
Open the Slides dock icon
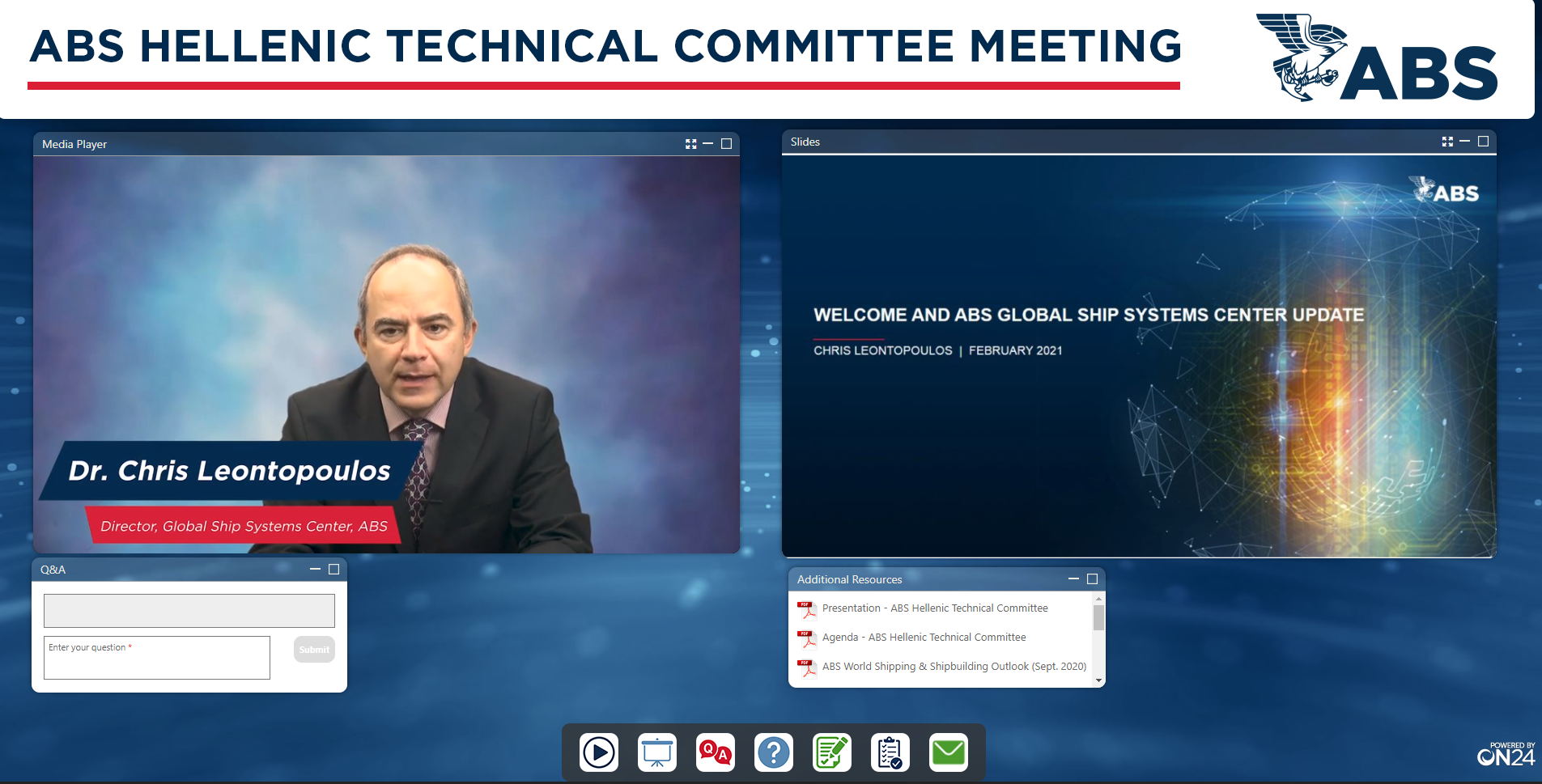point(657,752)
